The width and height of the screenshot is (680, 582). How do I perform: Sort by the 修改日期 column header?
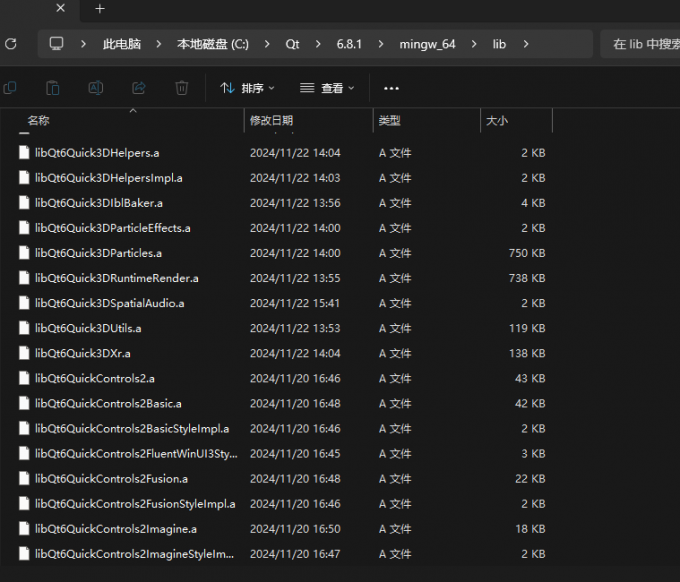pyautogui.click(x=271, y=120)
